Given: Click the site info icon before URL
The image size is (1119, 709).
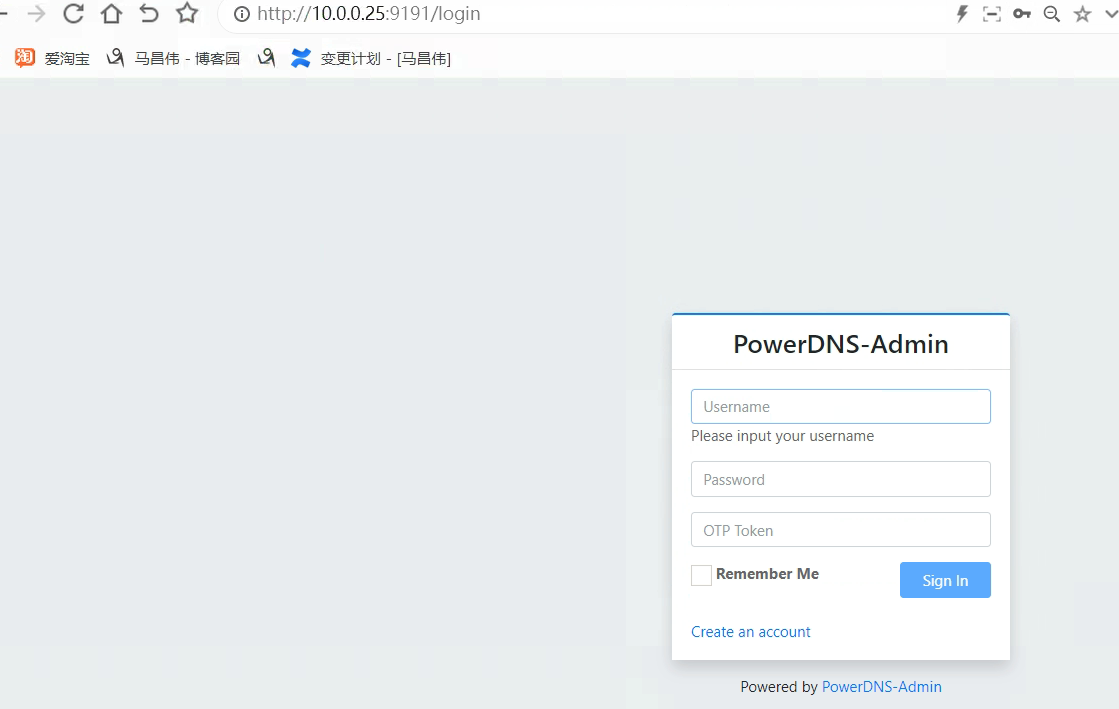Looking at the screenshot, I should [x=242, y=14].
